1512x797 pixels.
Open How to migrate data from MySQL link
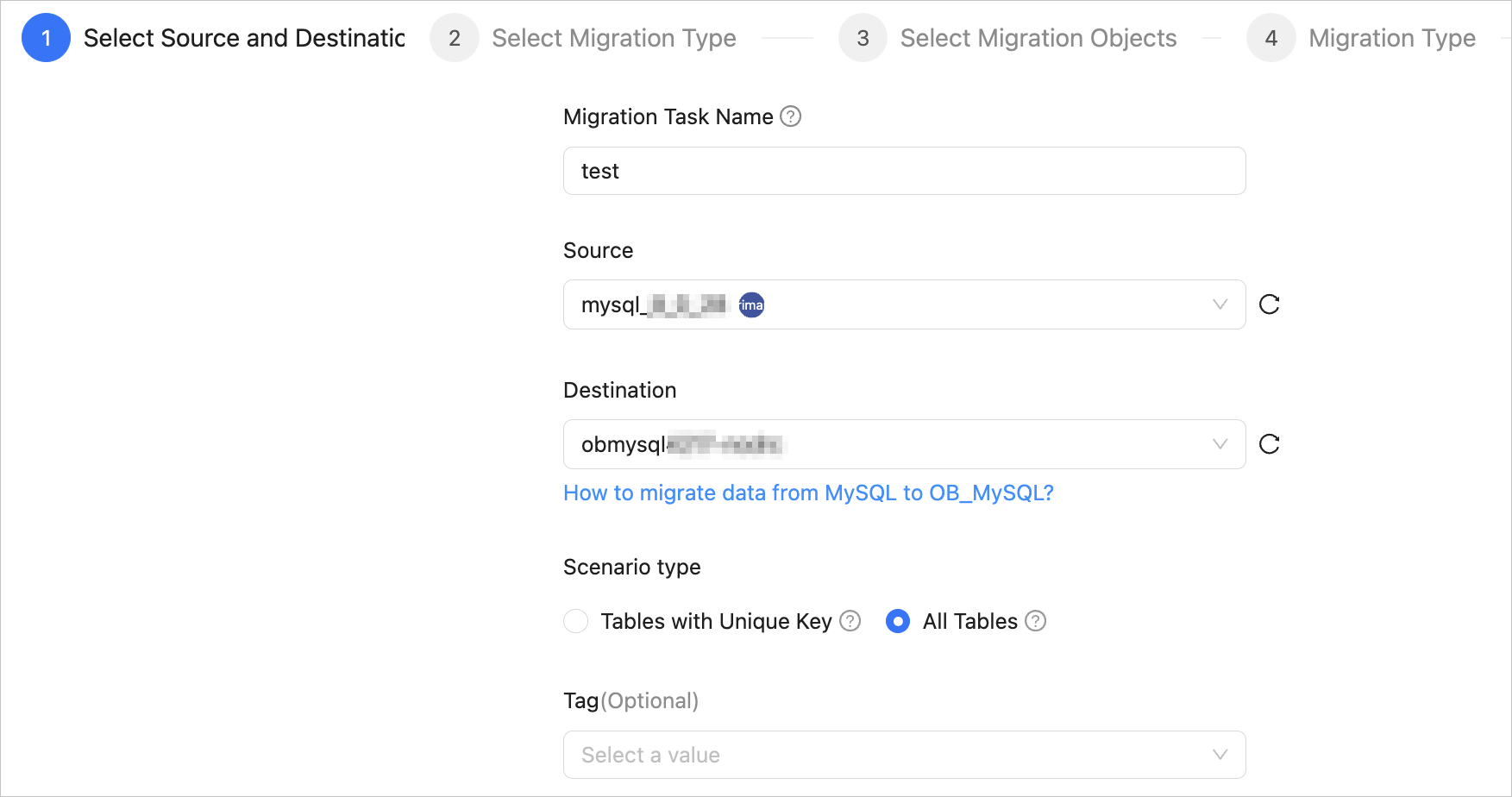click(x=808, y=493)
